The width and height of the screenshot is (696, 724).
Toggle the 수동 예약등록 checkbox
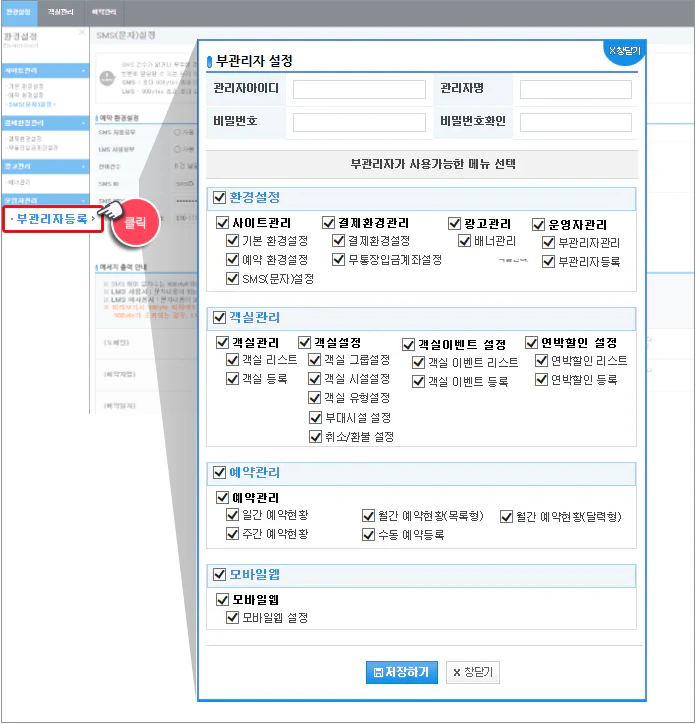(x=368, y=535)
